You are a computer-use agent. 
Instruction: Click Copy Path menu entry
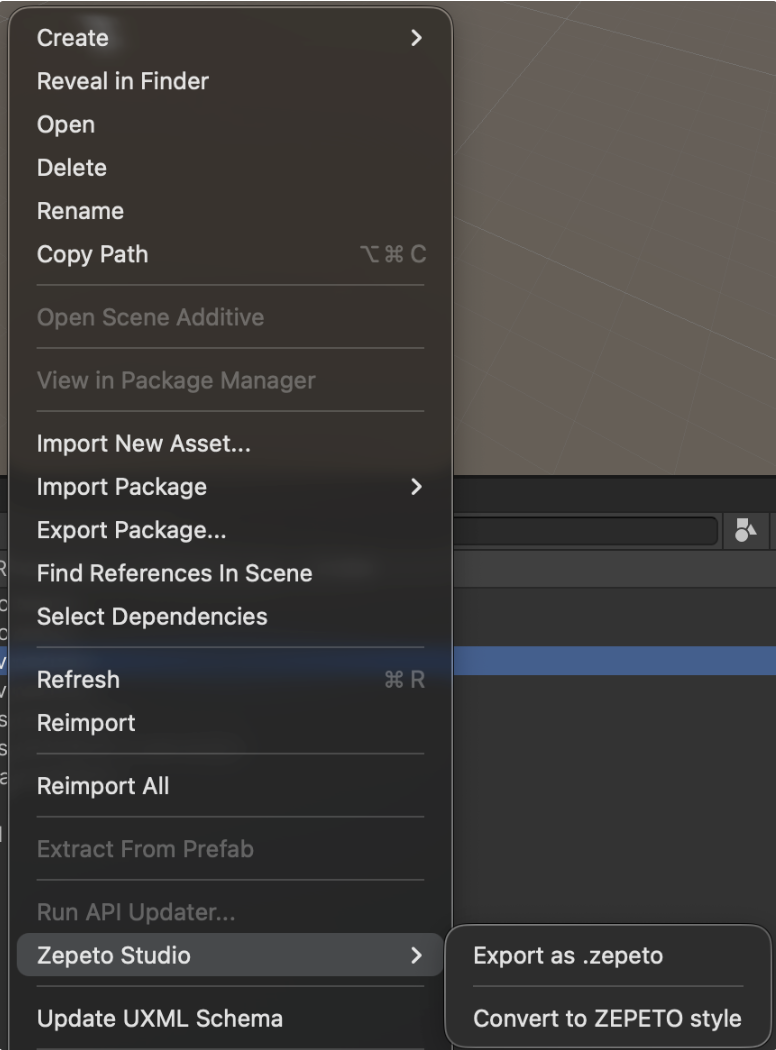pyautogui.click(x=230, y=254)
